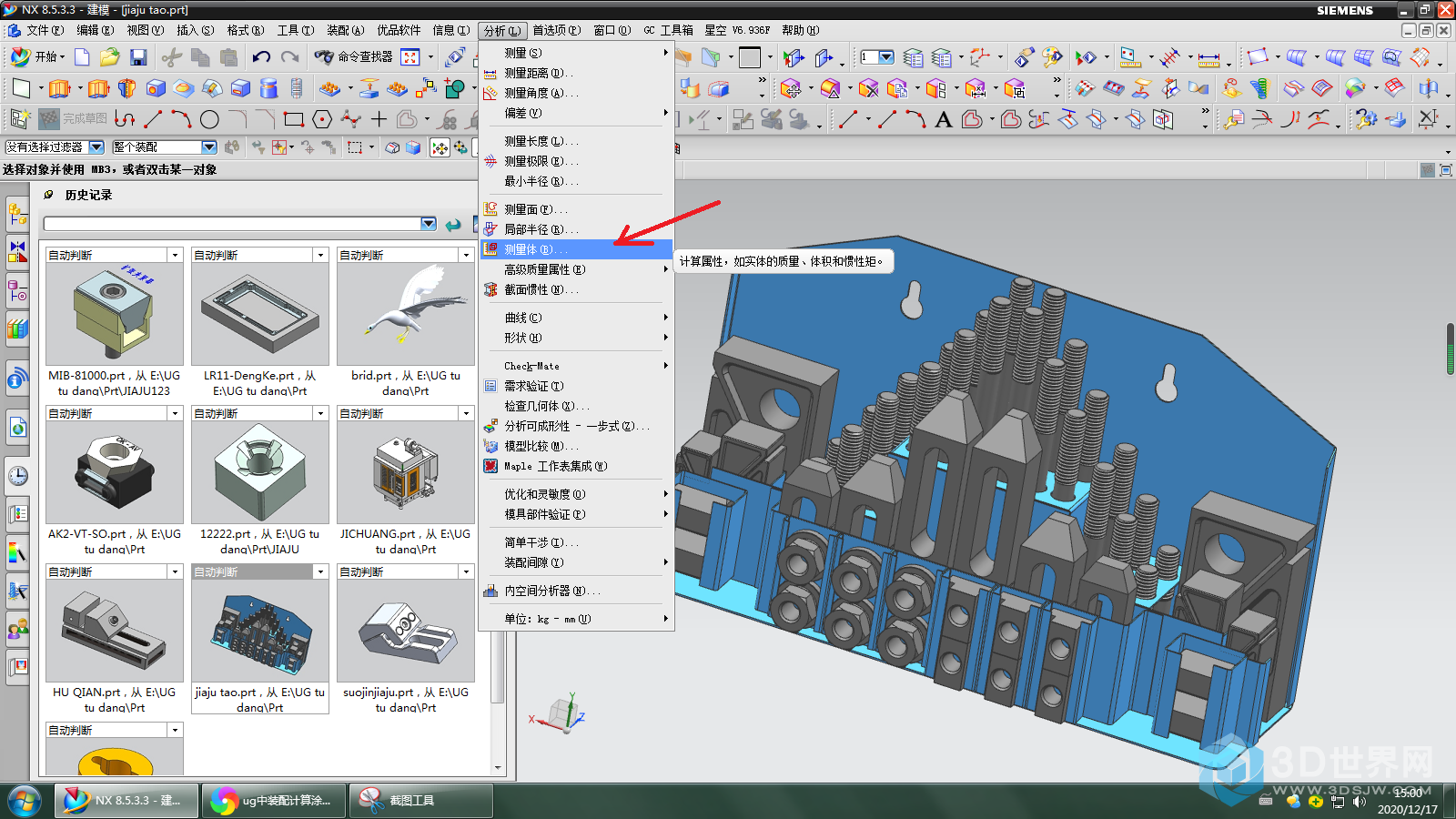Select the Sketch in task environment icon
Image resolution: width=1456 pixels, height=819 pixels.
(20, 119)
